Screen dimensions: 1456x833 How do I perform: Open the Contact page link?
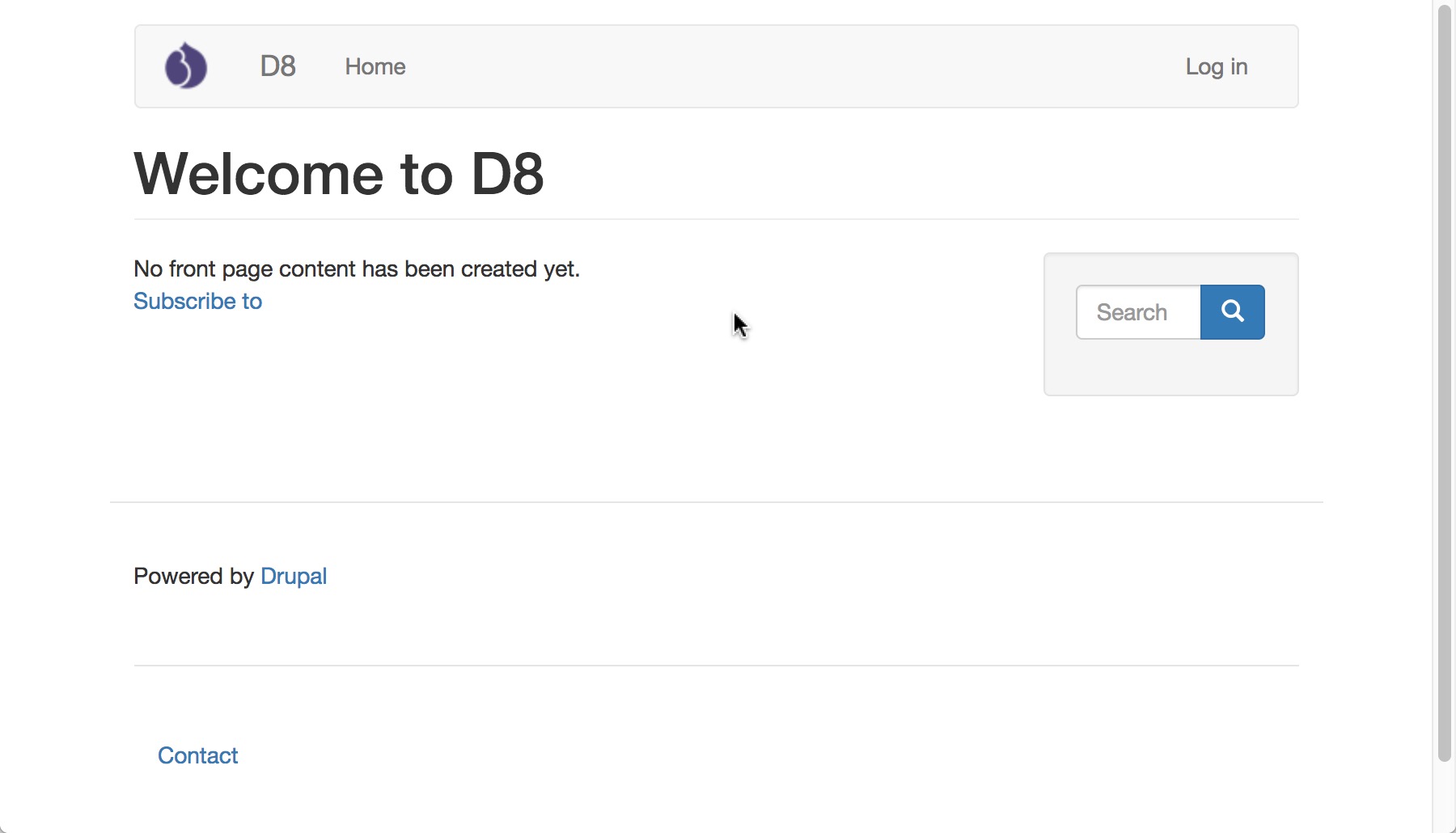[197, 755]
